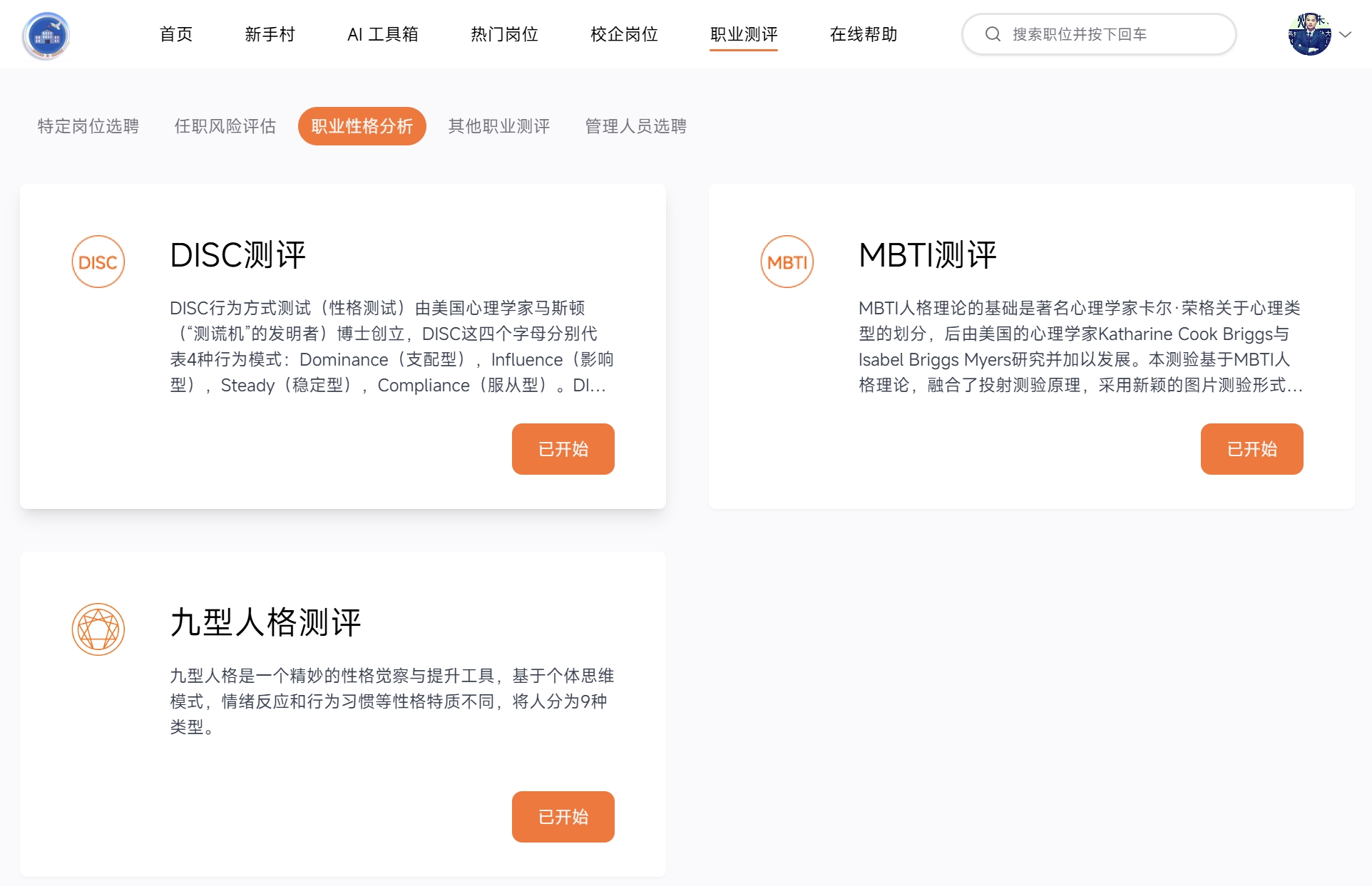The height and width of the screenshot is (886, 1372).
Task: Expand the account dropdown chevron
Action: pos(1346,34)
